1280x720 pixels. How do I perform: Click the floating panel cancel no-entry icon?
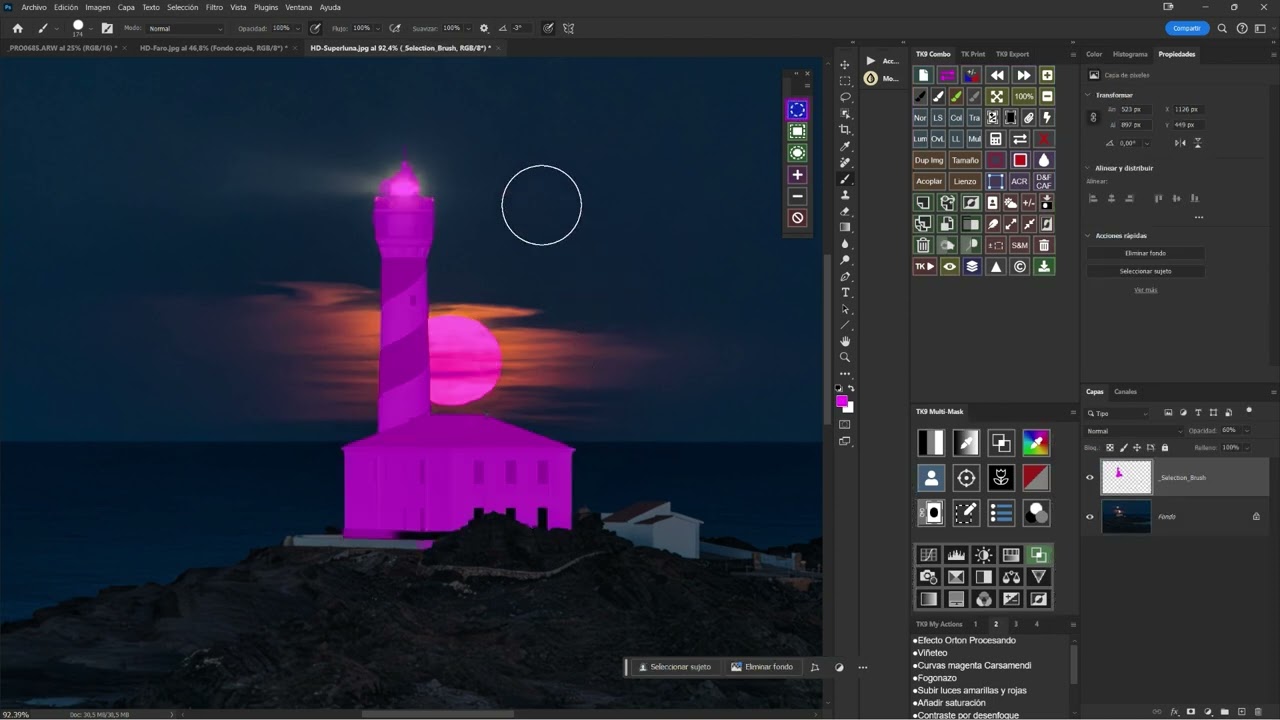(x=797, y=218)
